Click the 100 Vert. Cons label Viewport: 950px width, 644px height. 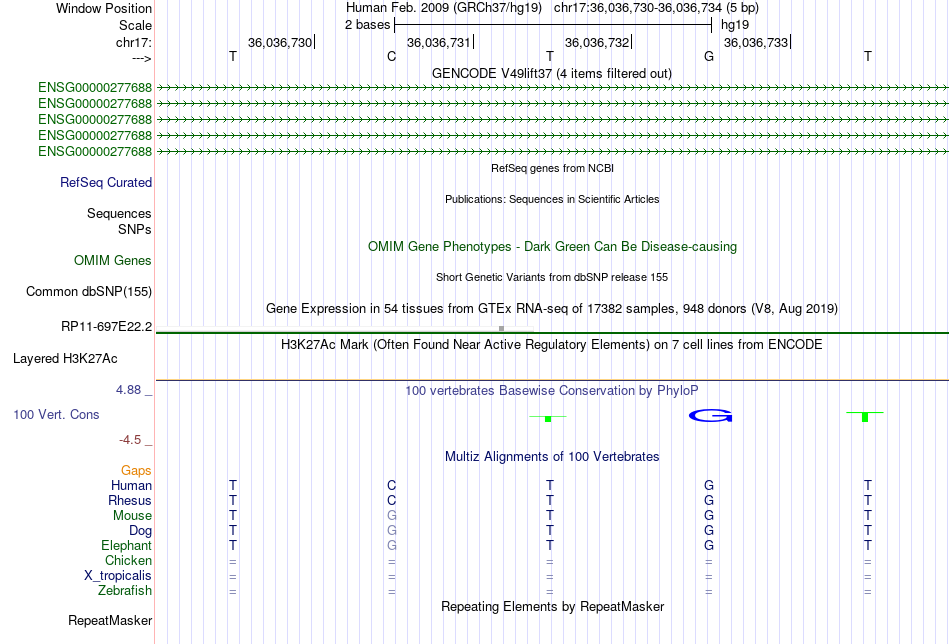[56, 414]
